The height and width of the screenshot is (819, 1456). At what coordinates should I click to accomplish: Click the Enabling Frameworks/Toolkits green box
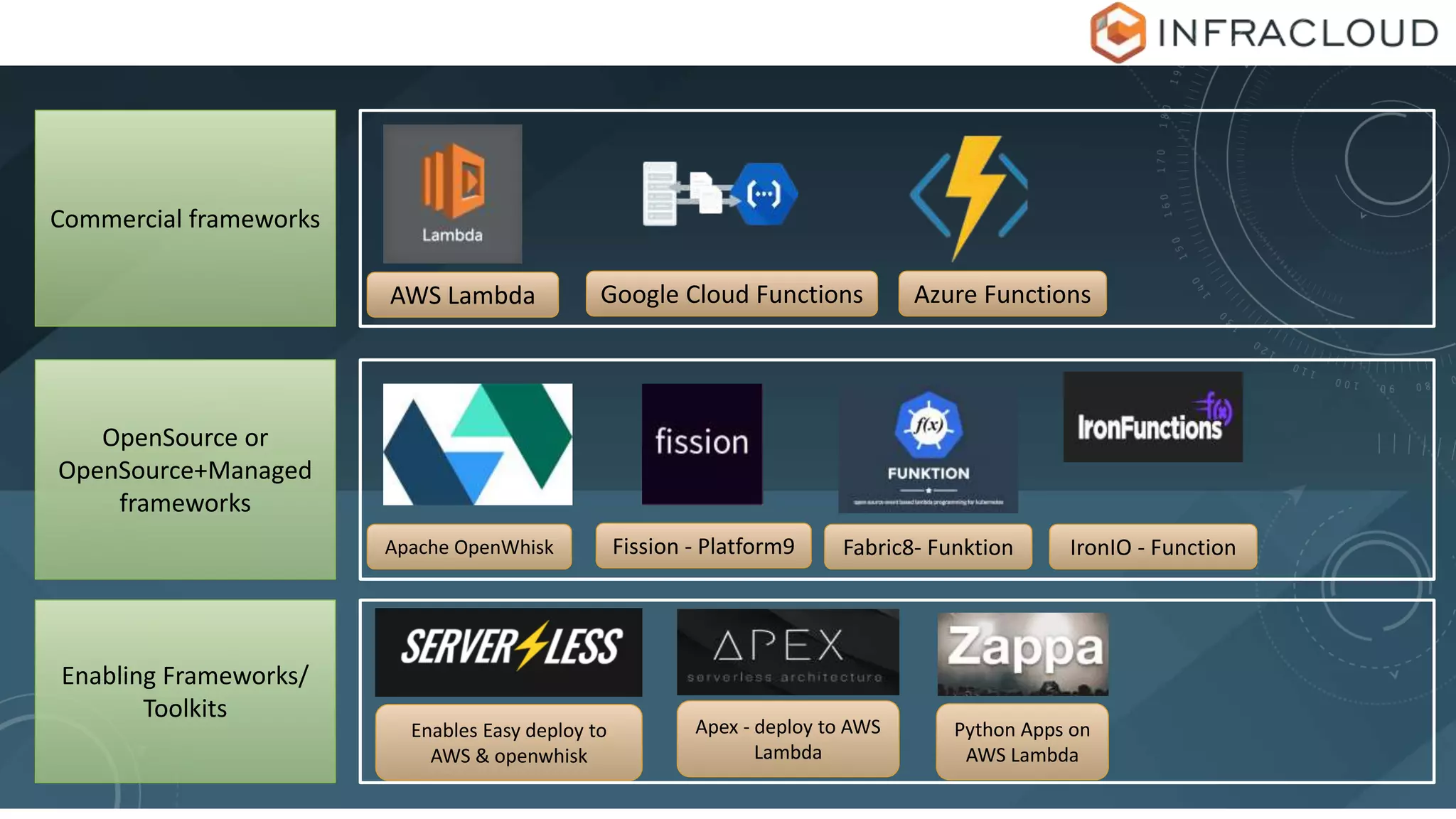point(185,691)
